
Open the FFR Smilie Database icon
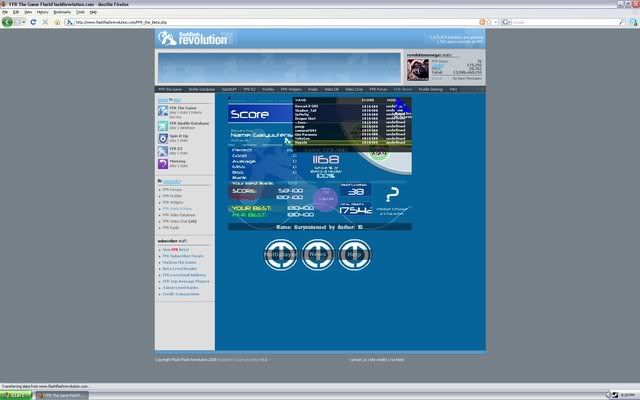point(162,126)
